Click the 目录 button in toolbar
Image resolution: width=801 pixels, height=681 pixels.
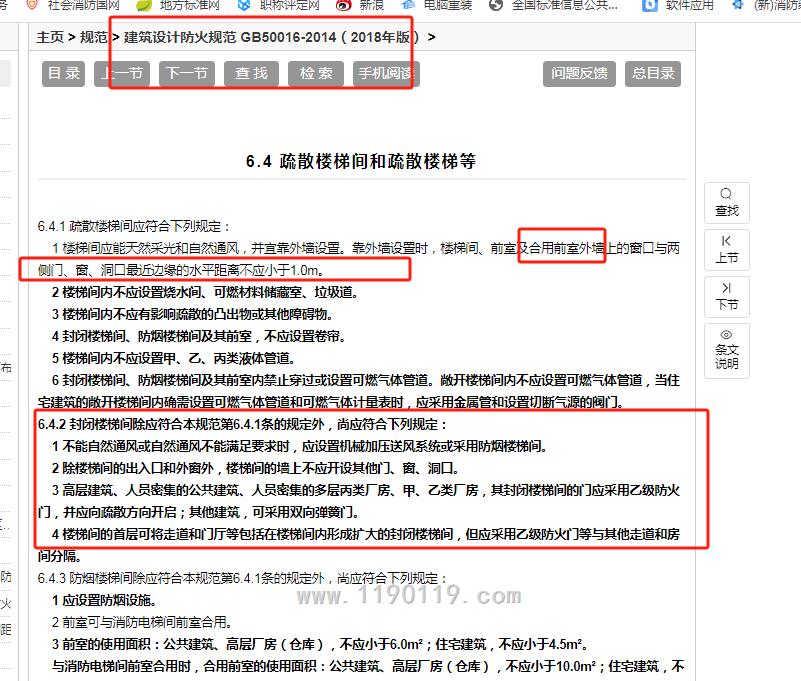click(64, 74)
